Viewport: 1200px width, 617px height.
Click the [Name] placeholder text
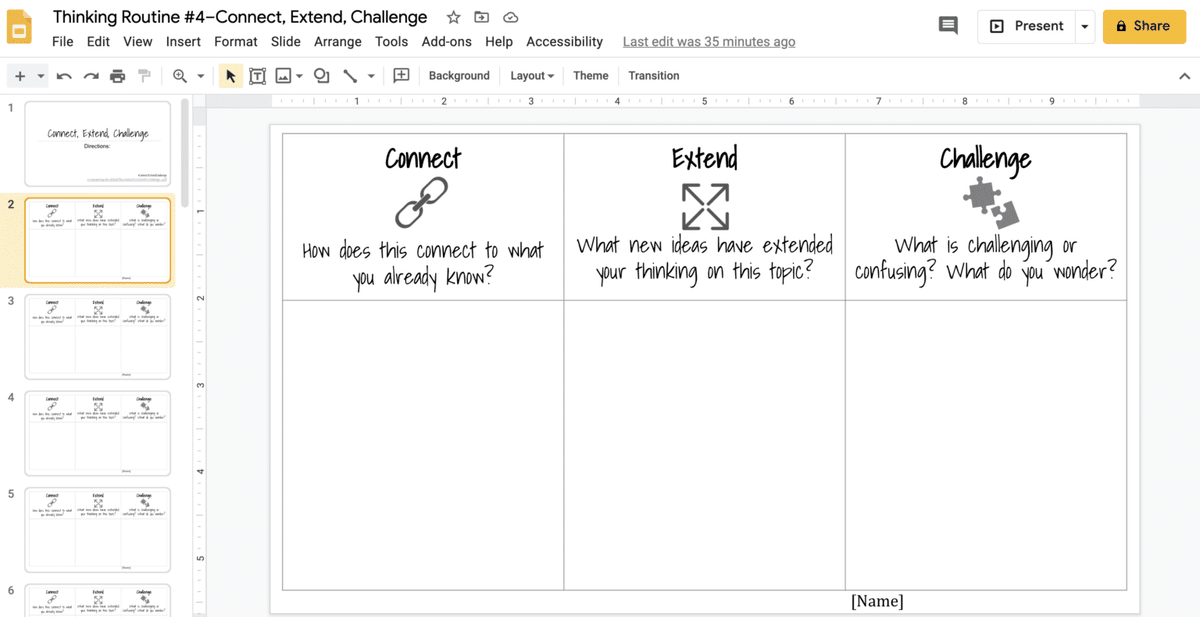(x=877, y=601)
